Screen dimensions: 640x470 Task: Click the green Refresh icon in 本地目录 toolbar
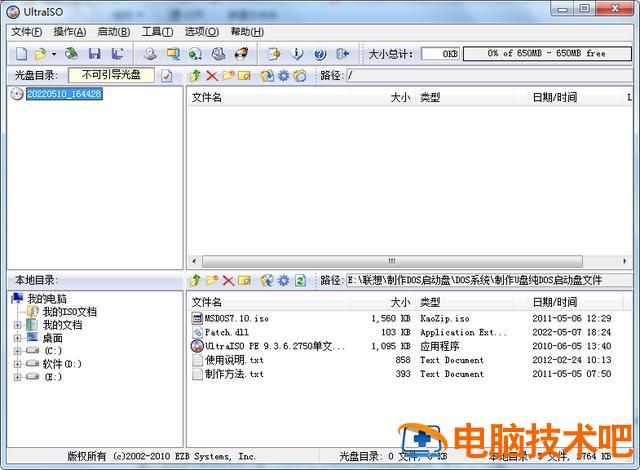(300, 280)
